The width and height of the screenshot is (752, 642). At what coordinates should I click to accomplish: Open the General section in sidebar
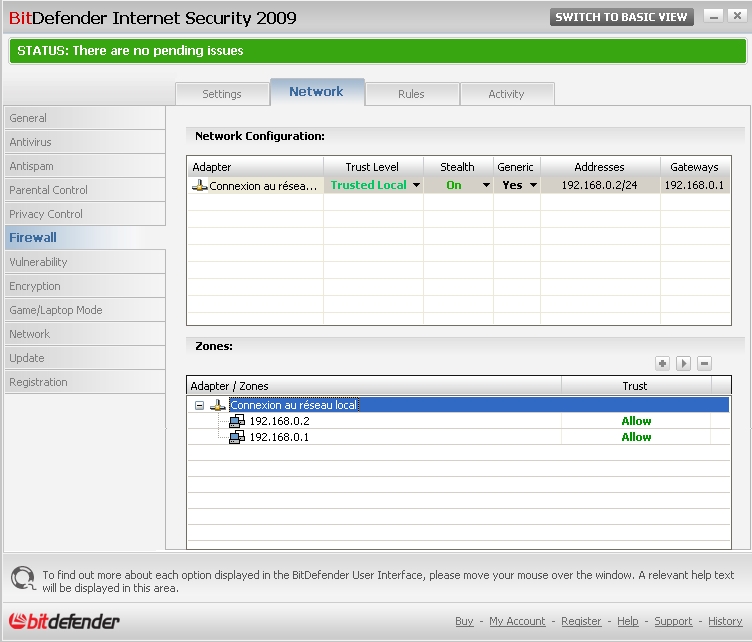(x=85, y=118)
